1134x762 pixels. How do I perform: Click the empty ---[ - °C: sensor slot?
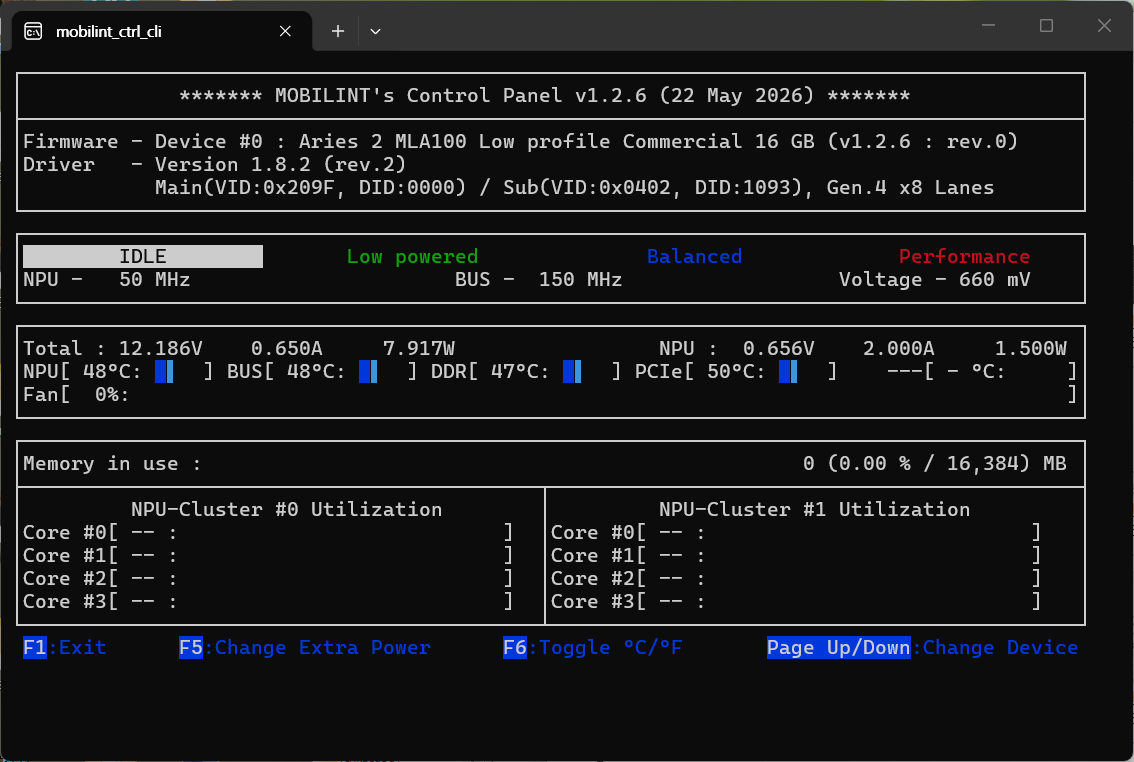click(982, 372)
